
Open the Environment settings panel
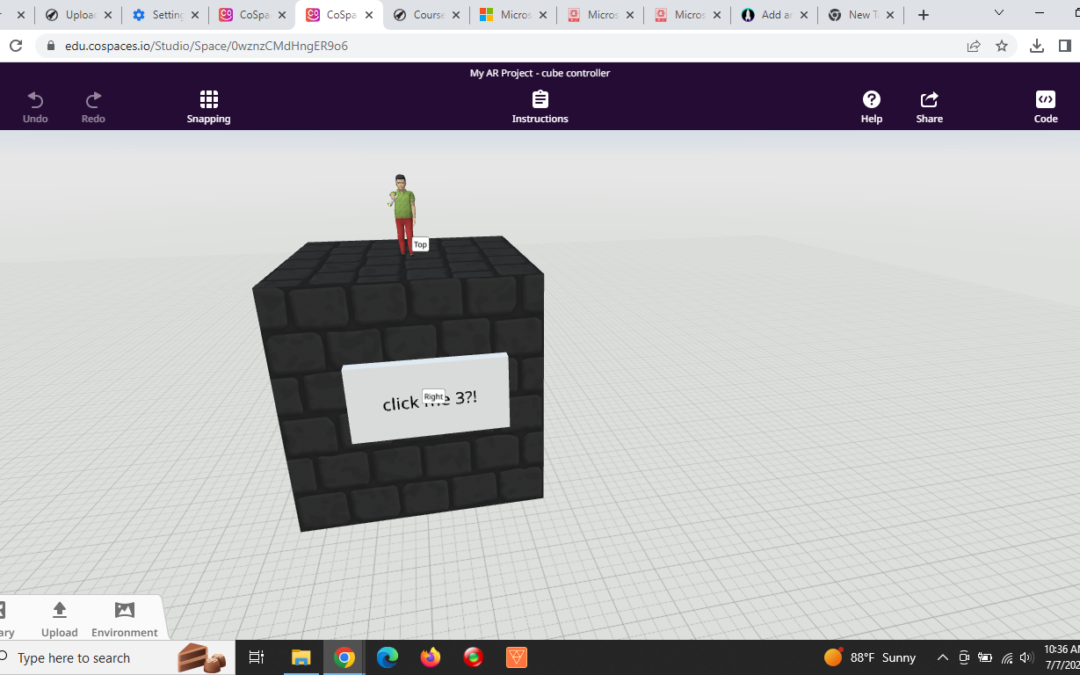coord(125,619)
